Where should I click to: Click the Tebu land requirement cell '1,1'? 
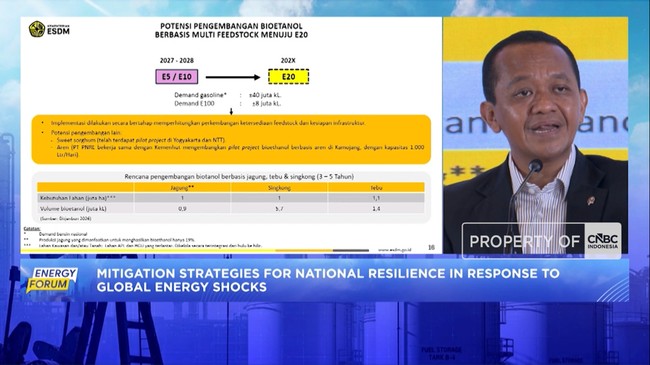click(376, 198)
